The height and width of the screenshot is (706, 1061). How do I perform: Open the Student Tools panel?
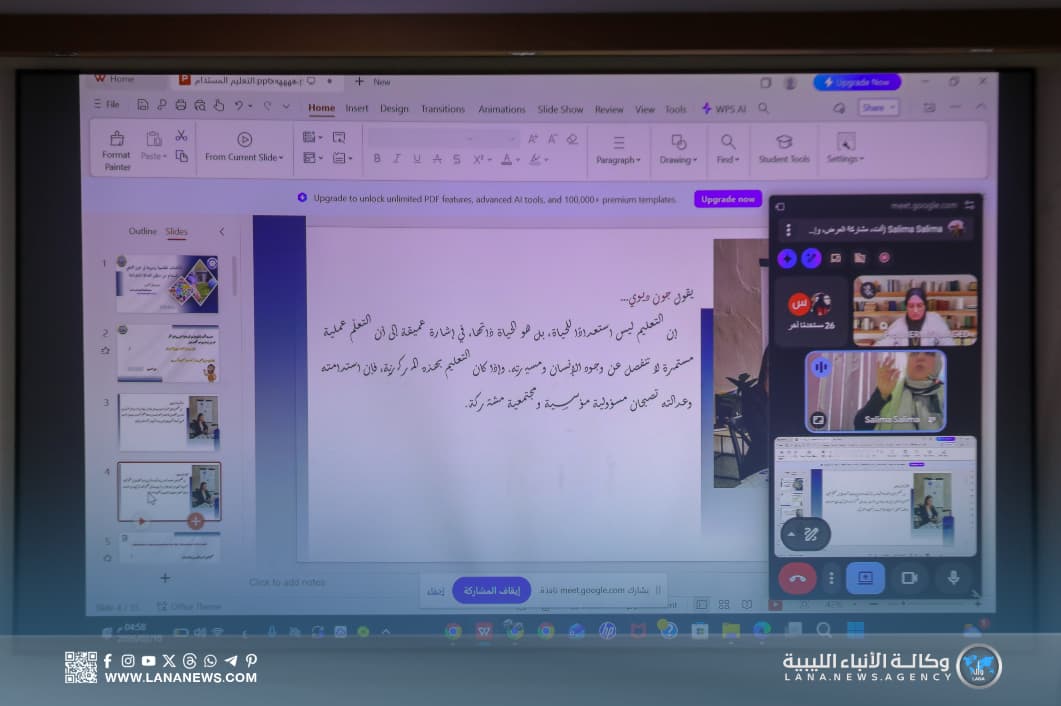click(784, 148)
